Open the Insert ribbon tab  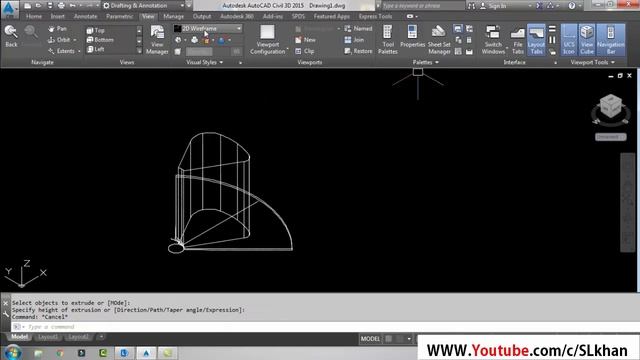tap(58, 16)
